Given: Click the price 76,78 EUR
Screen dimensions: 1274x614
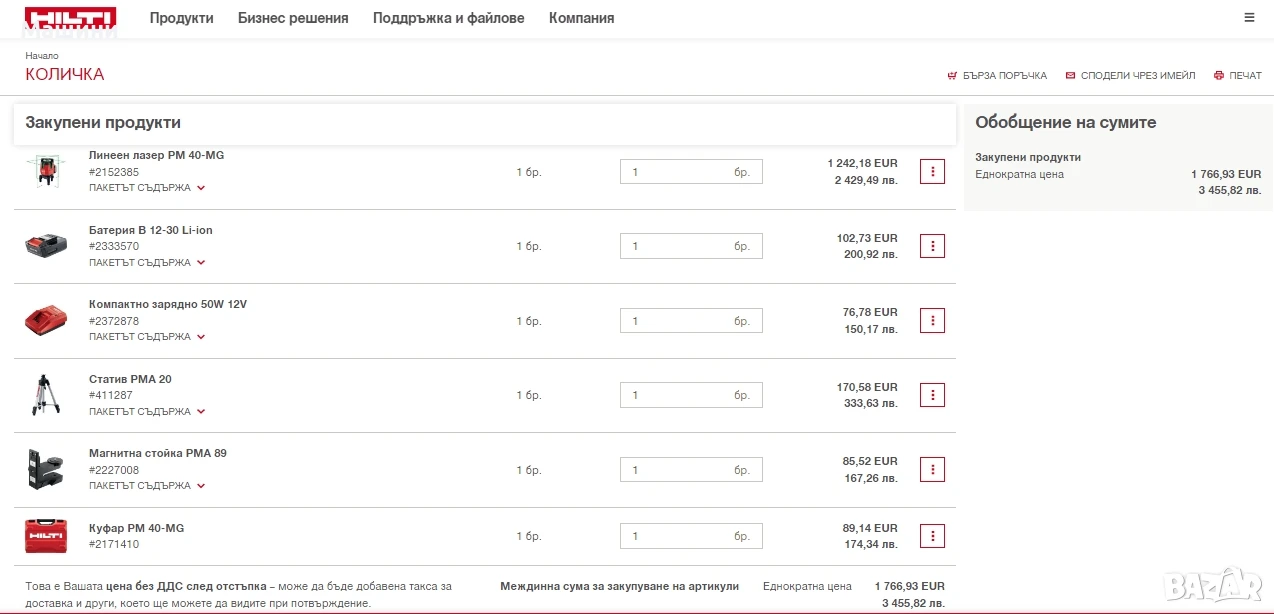Looking at the screenshot, I should point(870,312).
